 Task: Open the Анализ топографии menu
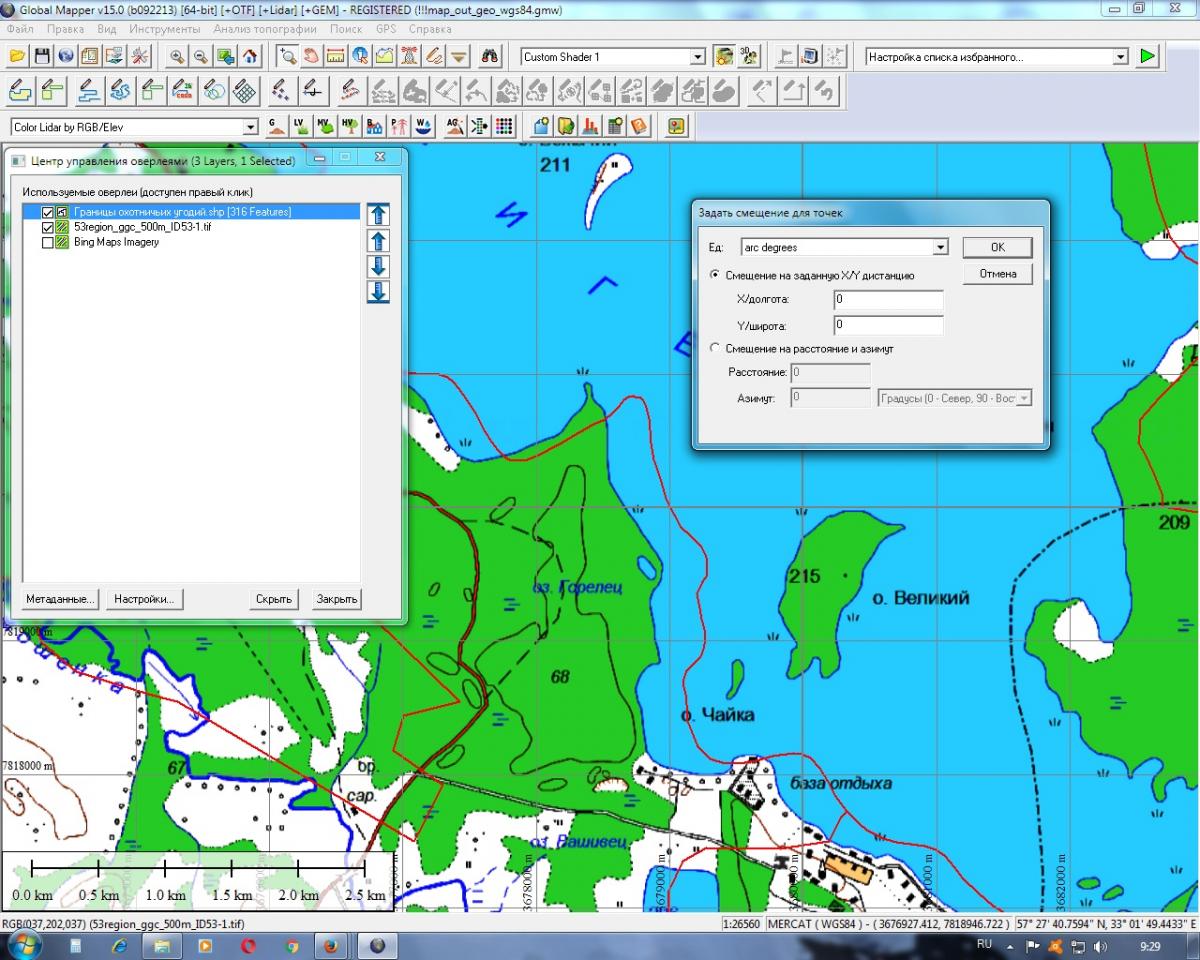267,29
